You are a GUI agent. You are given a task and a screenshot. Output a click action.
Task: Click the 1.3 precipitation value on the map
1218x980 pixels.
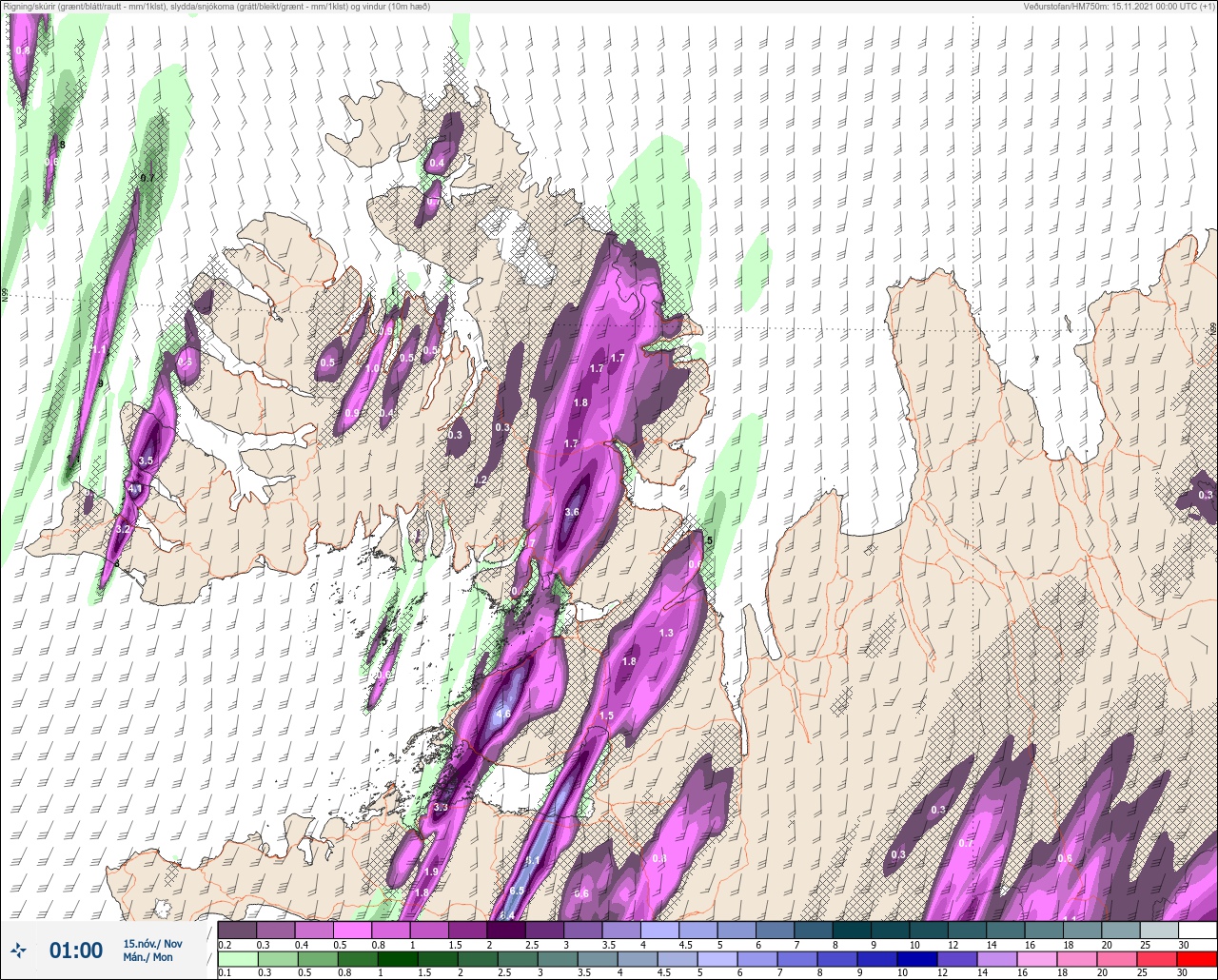[666, 633]
